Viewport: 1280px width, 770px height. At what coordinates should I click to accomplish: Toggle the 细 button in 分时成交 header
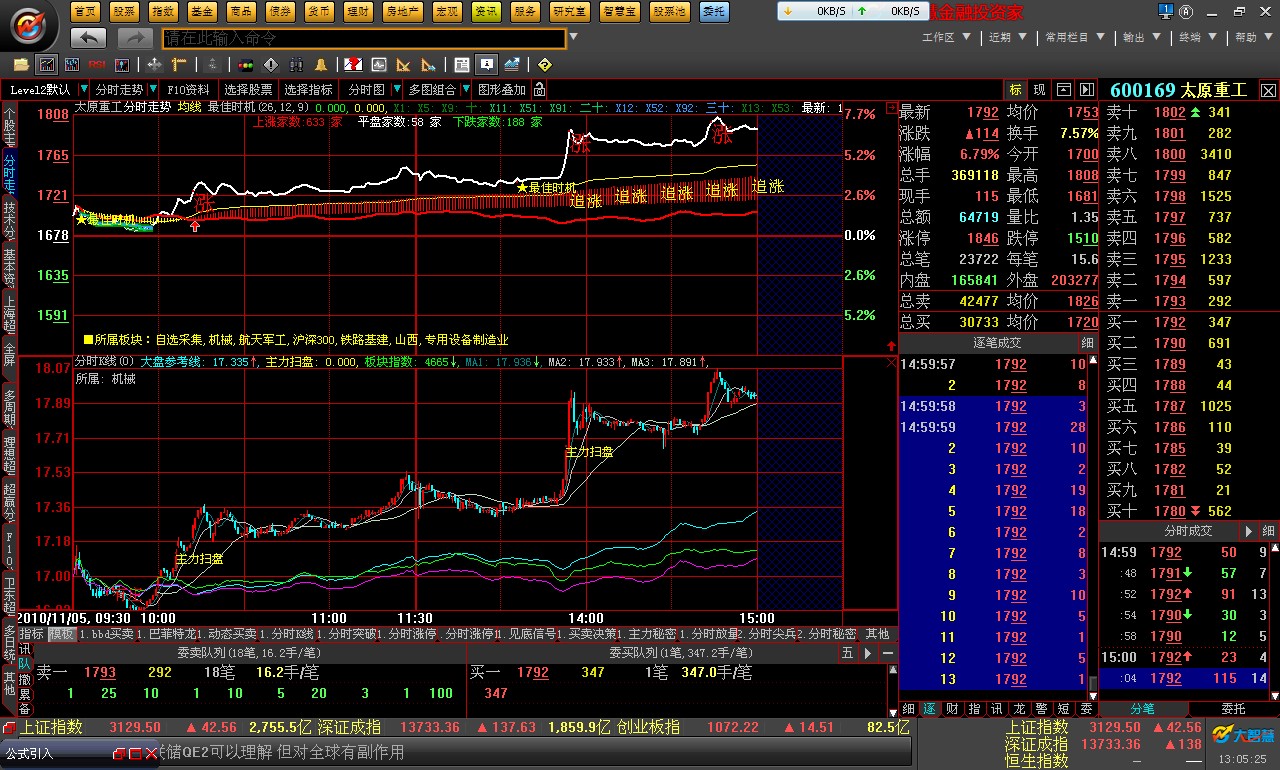[1268, 531]
